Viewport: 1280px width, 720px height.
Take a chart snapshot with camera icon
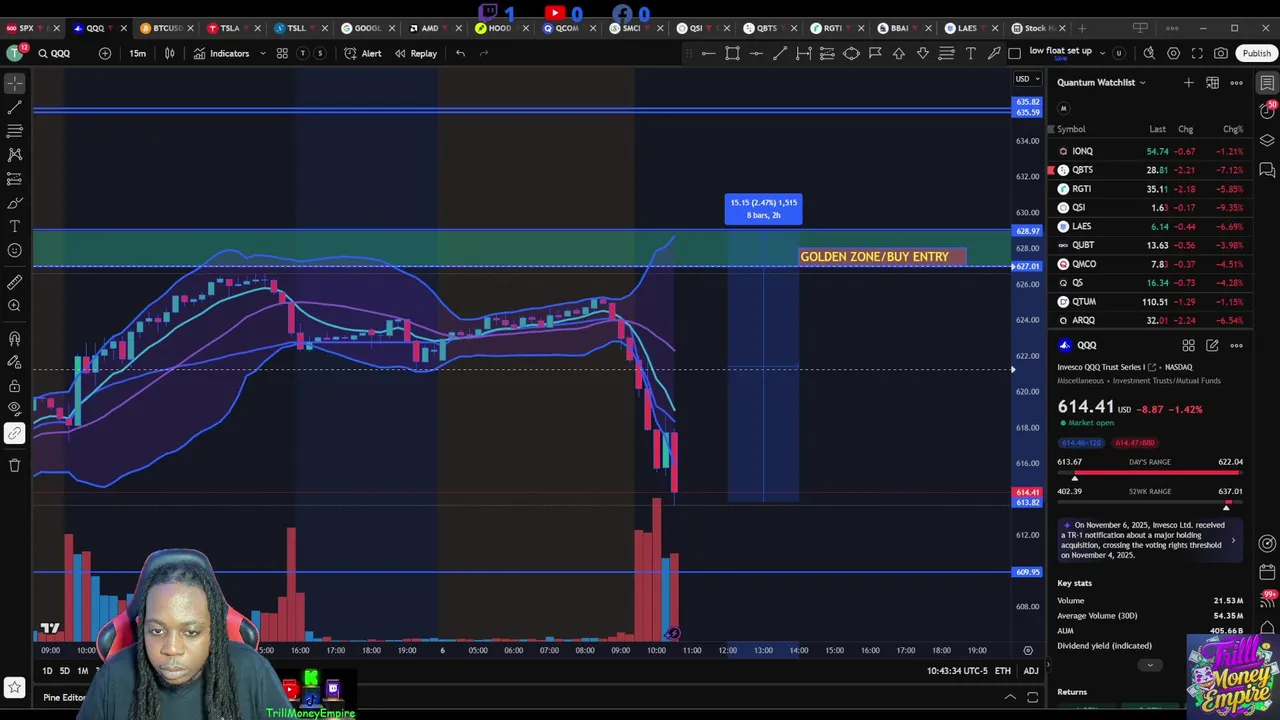(x=1221, y=53)
